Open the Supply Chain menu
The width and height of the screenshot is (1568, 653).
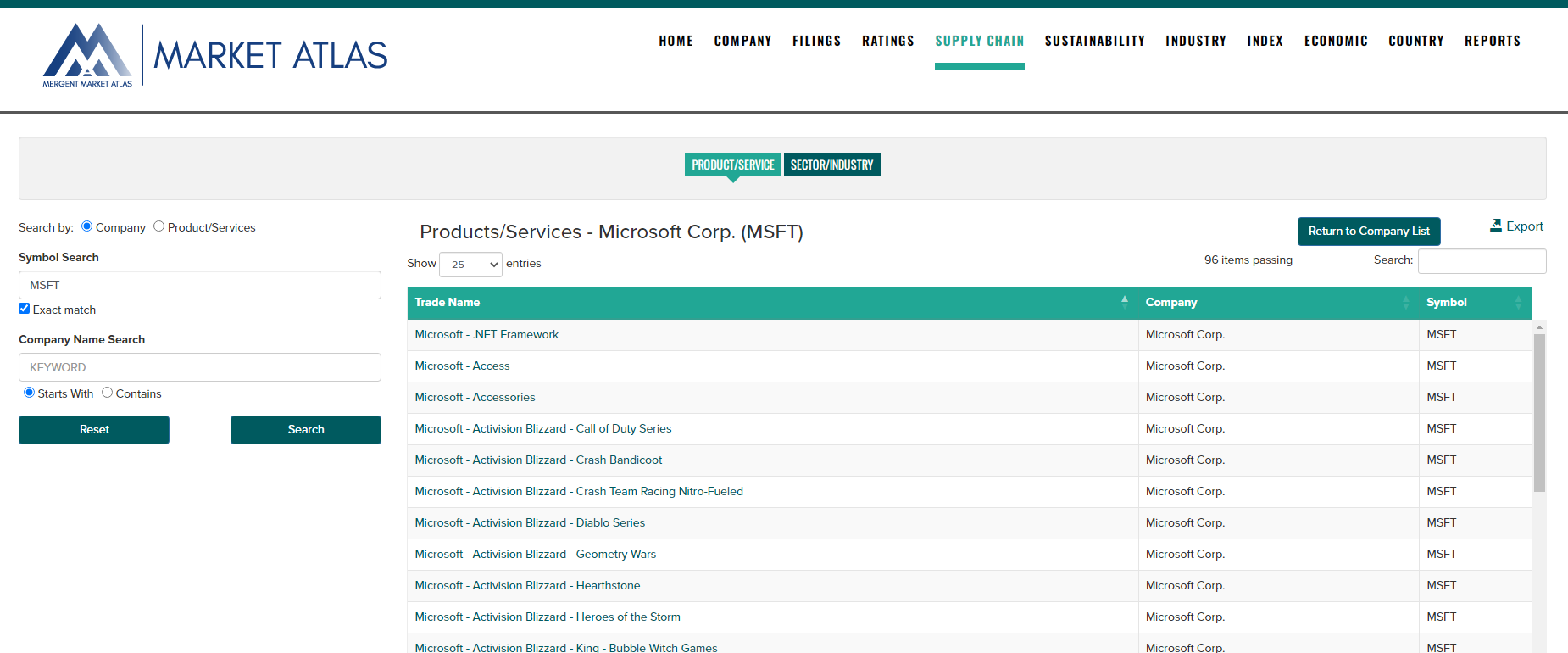(980, 41)
